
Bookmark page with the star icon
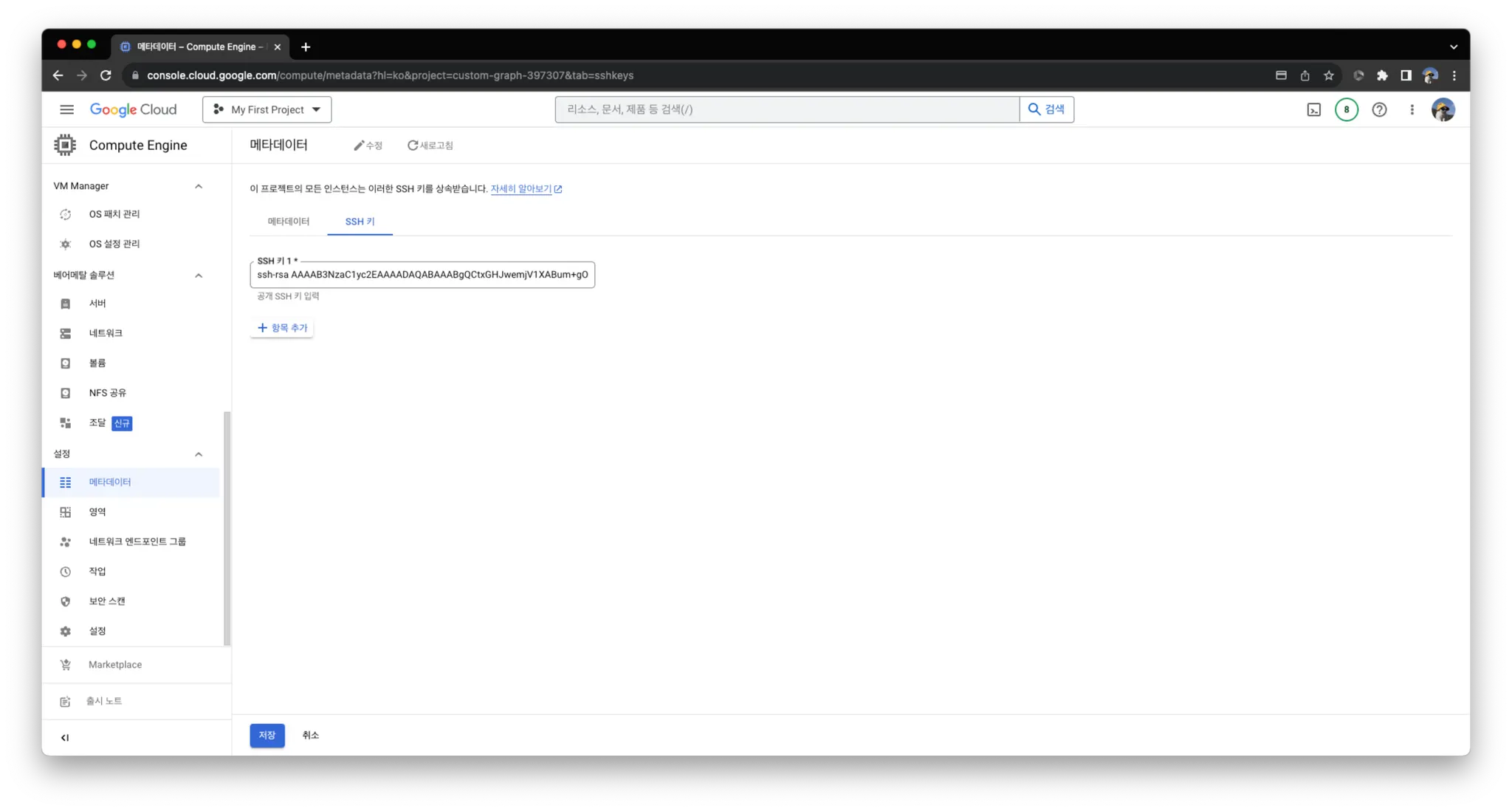pos(1328,75)
